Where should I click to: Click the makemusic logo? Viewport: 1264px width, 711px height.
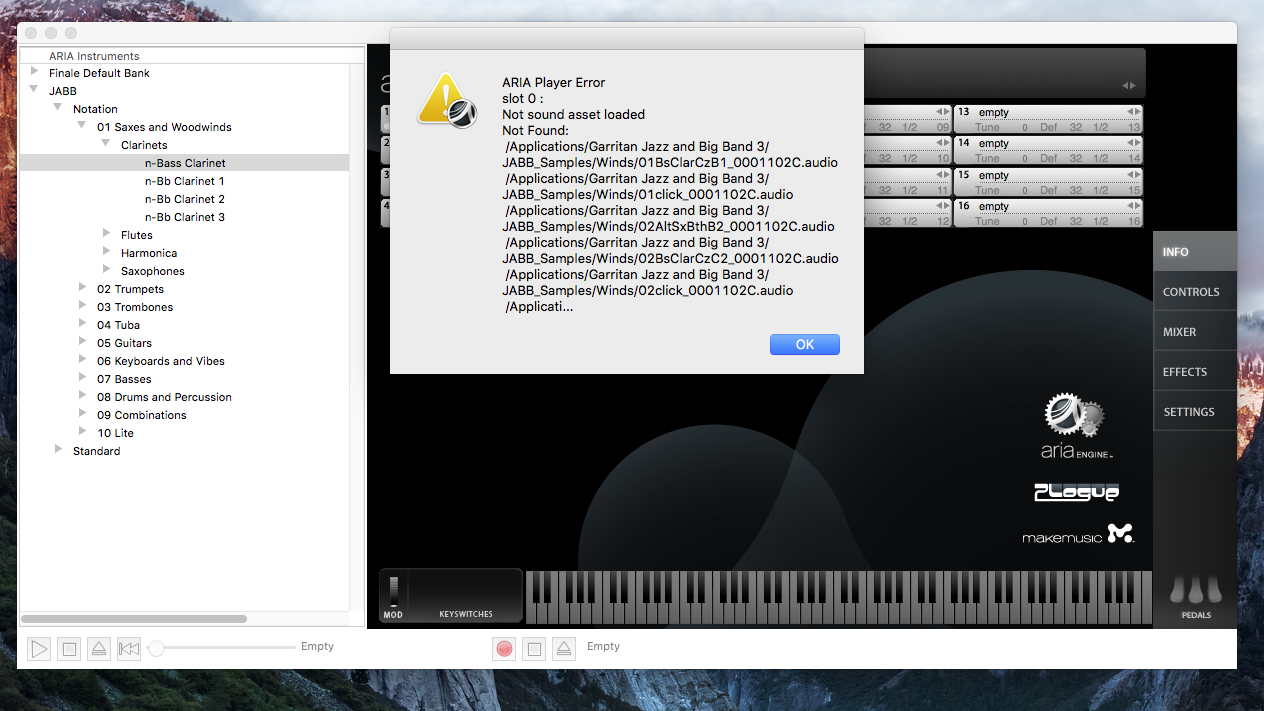coord(1078,535)
